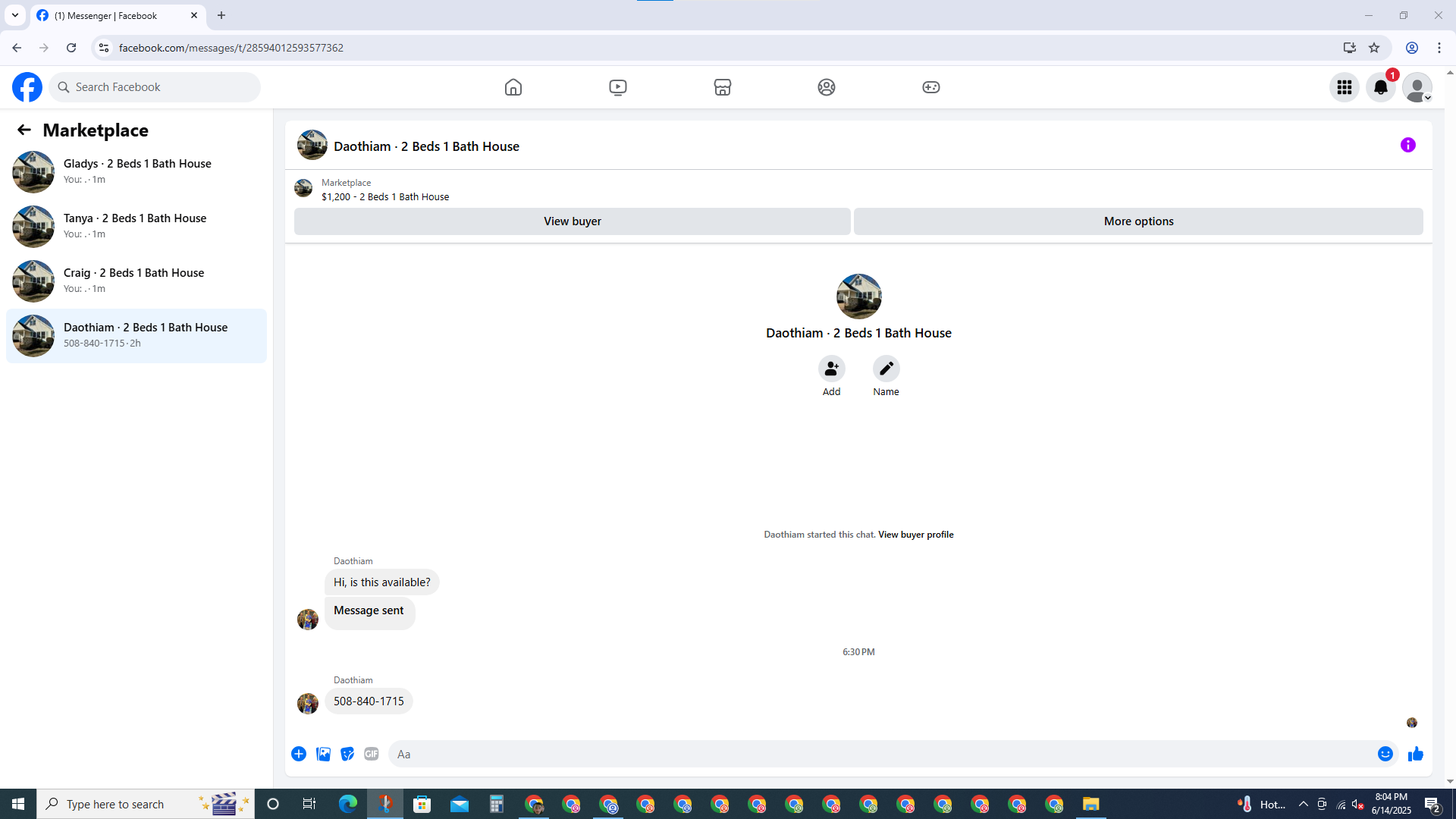Click the large center house thumbnail
The image size is (1456, 819).
pos(858,297)
